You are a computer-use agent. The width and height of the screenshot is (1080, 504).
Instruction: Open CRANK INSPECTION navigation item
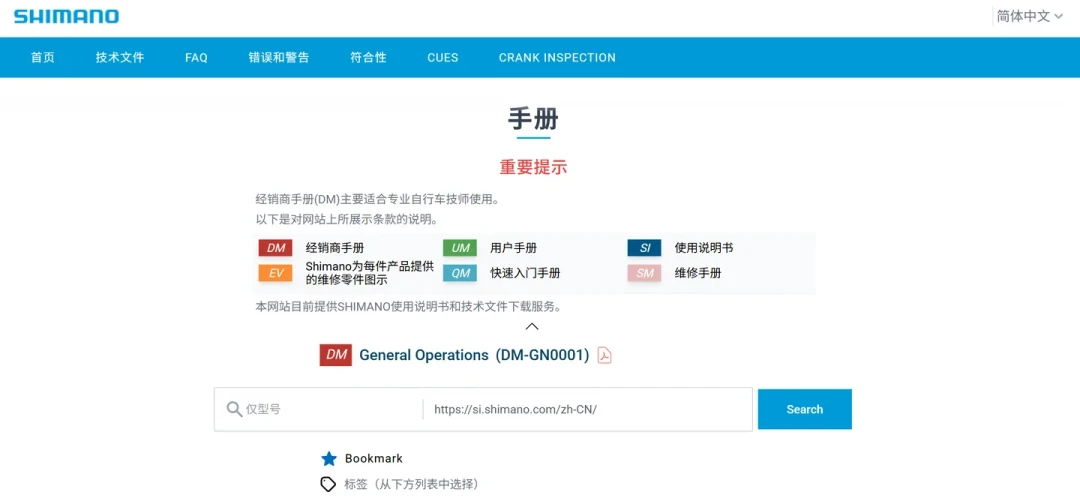point(557,58)
